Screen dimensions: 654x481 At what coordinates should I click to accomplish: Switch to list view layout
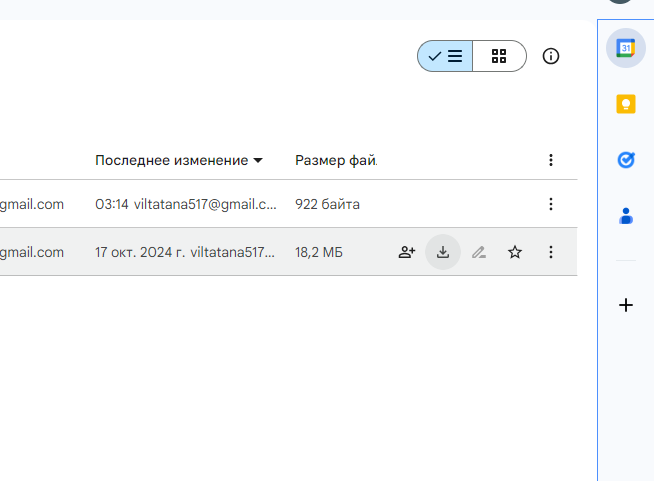click(x=445, y=56)
